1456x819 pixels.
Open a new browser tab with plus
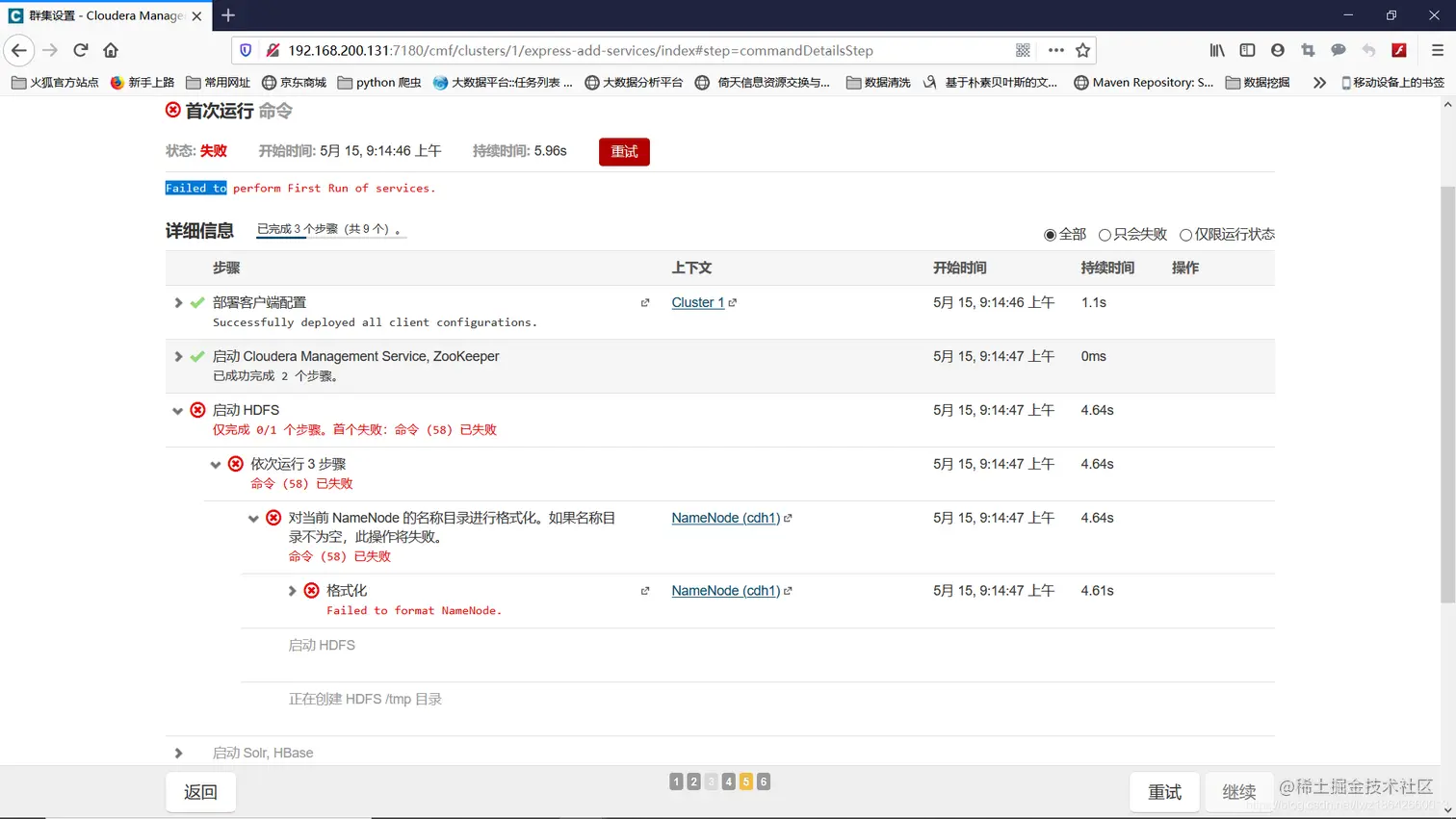coord(228,15)
